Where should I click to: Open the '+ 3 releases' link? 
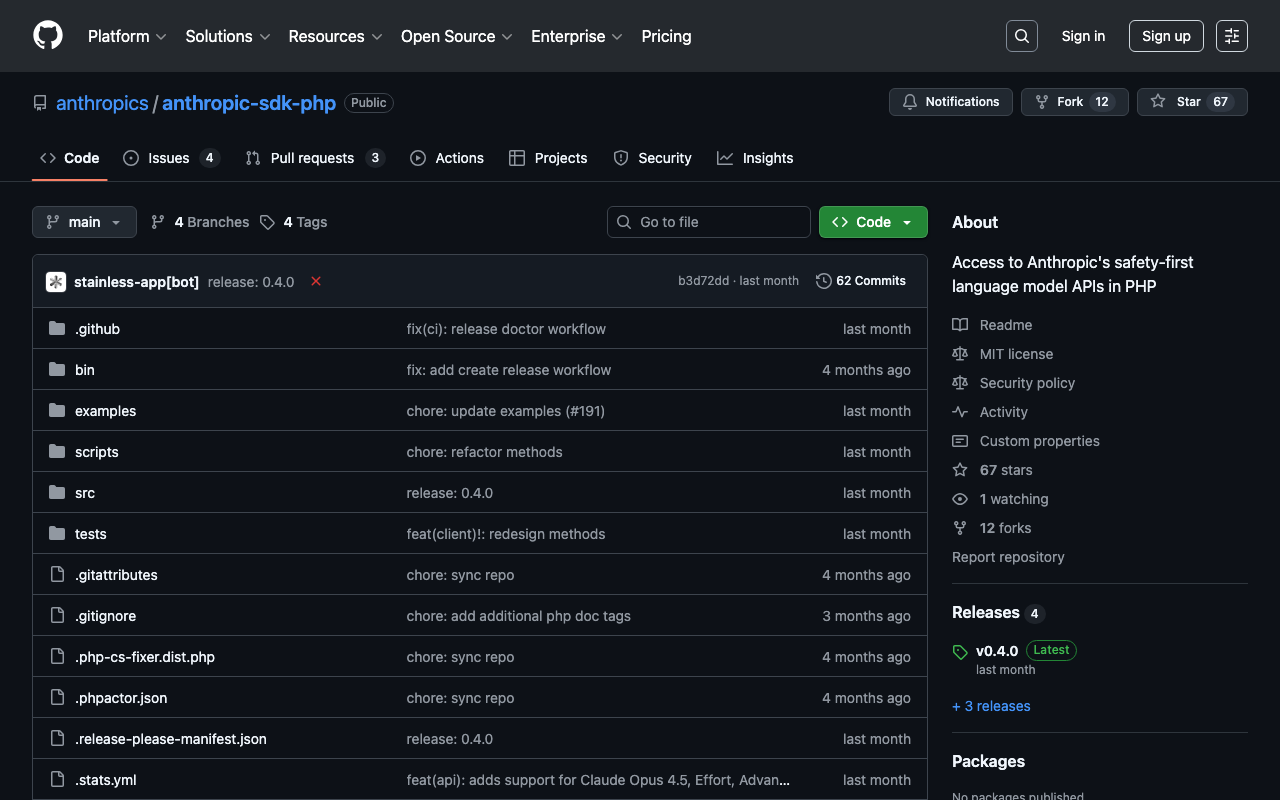991,706
